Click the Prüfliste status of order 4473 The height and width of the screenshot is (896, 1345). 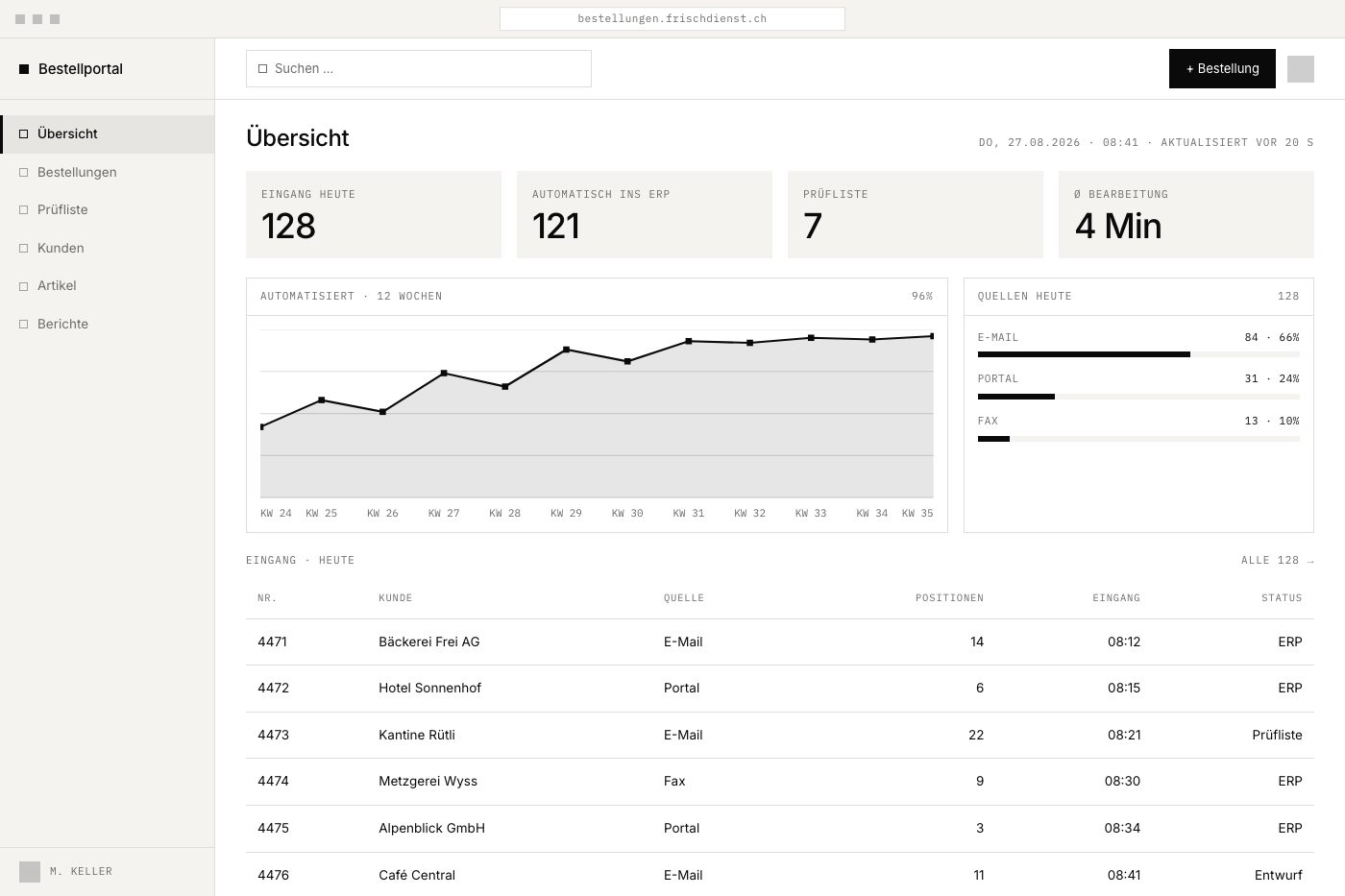point(1277,736)
